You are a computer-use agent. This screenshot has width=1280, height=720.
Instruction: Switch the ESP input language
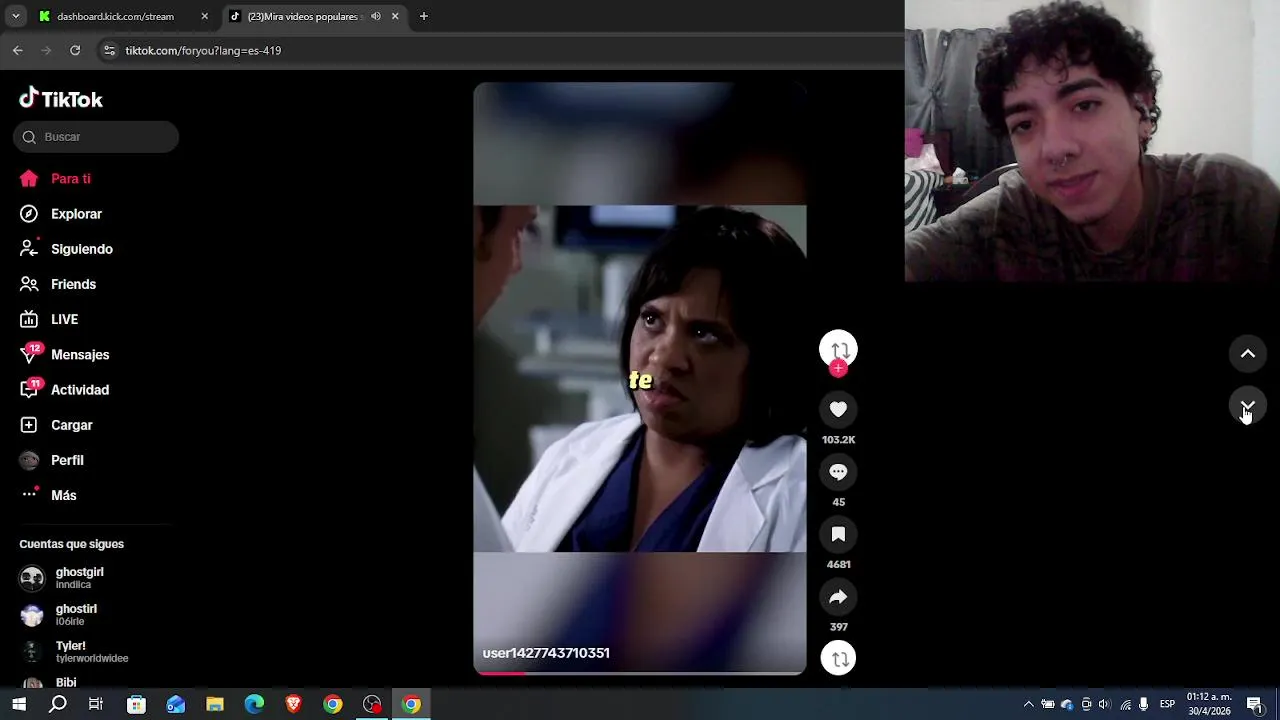(x=1167, y=704)
